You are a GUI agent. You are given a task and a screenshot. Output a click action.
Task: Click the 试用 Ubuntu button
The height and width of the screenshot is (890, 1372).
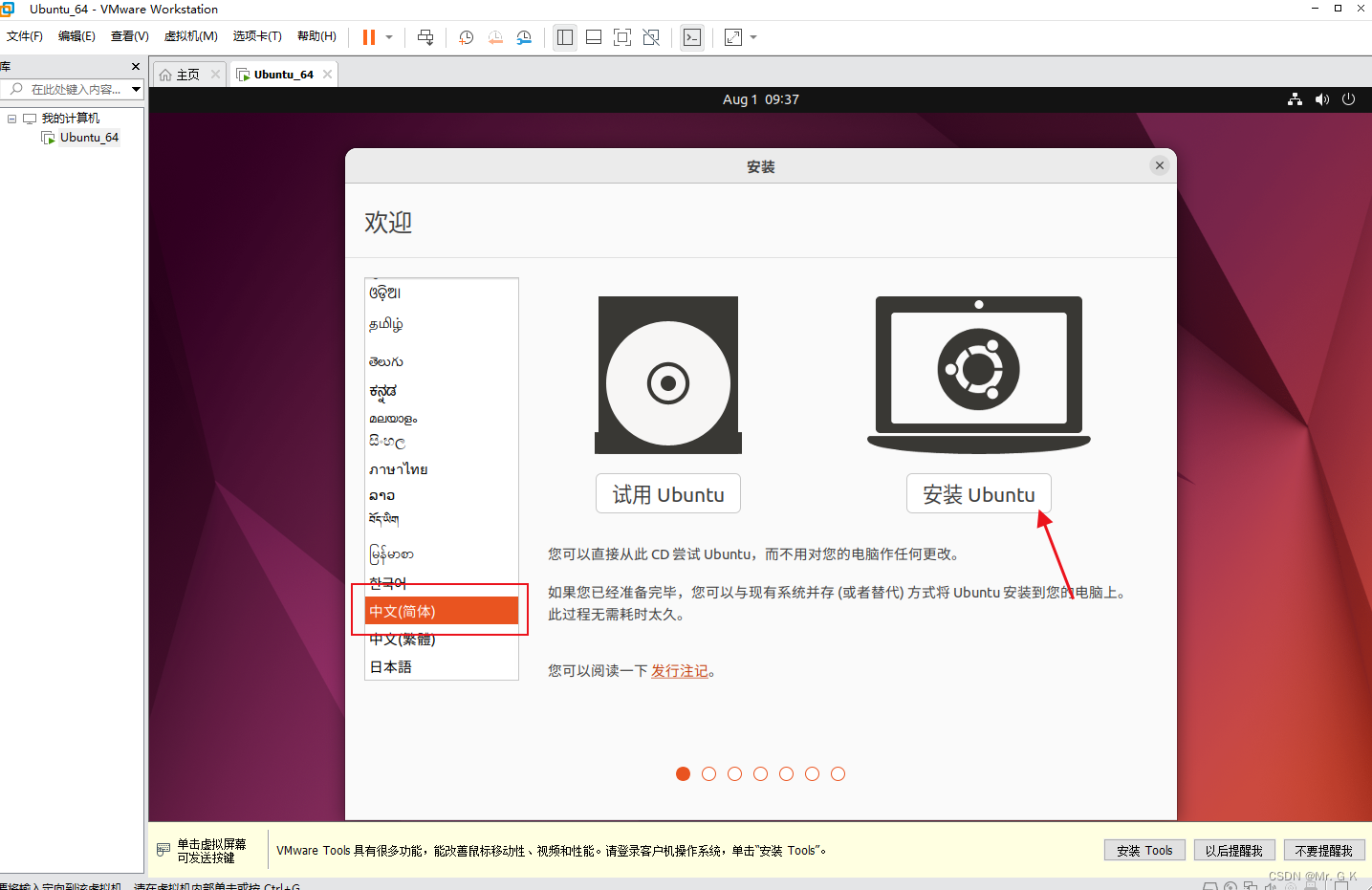coord(668,494)
